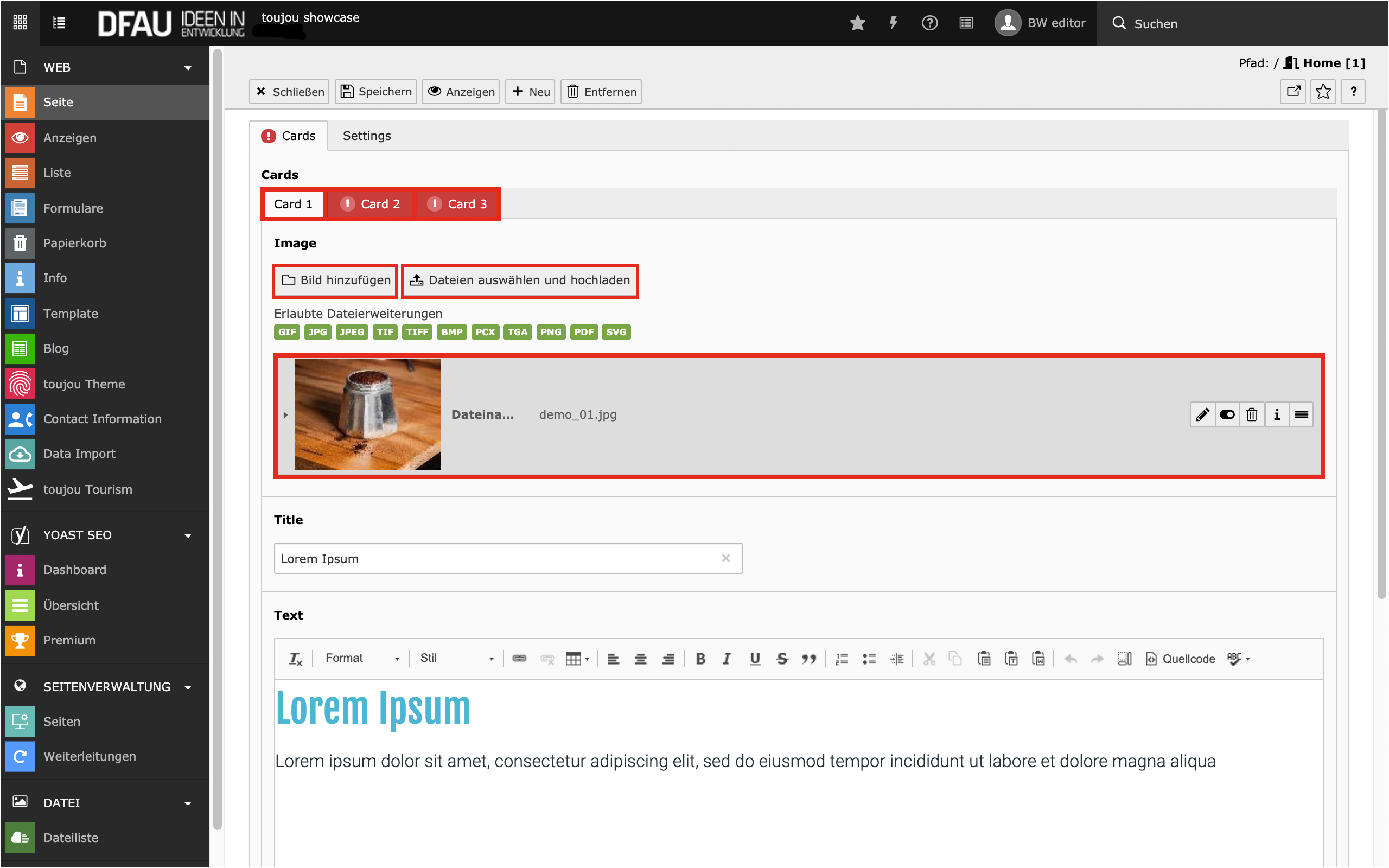Collapse the SEITENVERWALTUNG group
Viewport: 1389px width, 868px height.
click(105, 687)
